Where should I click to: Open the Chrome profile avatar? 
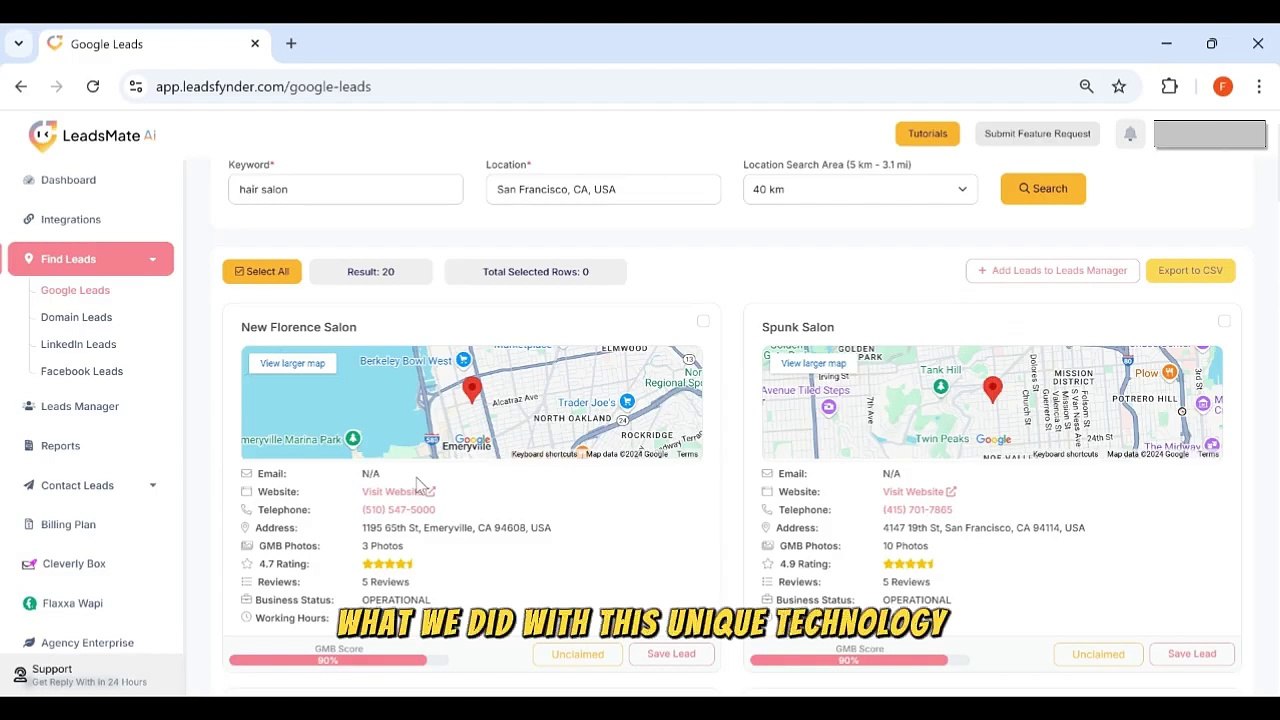1222,87
